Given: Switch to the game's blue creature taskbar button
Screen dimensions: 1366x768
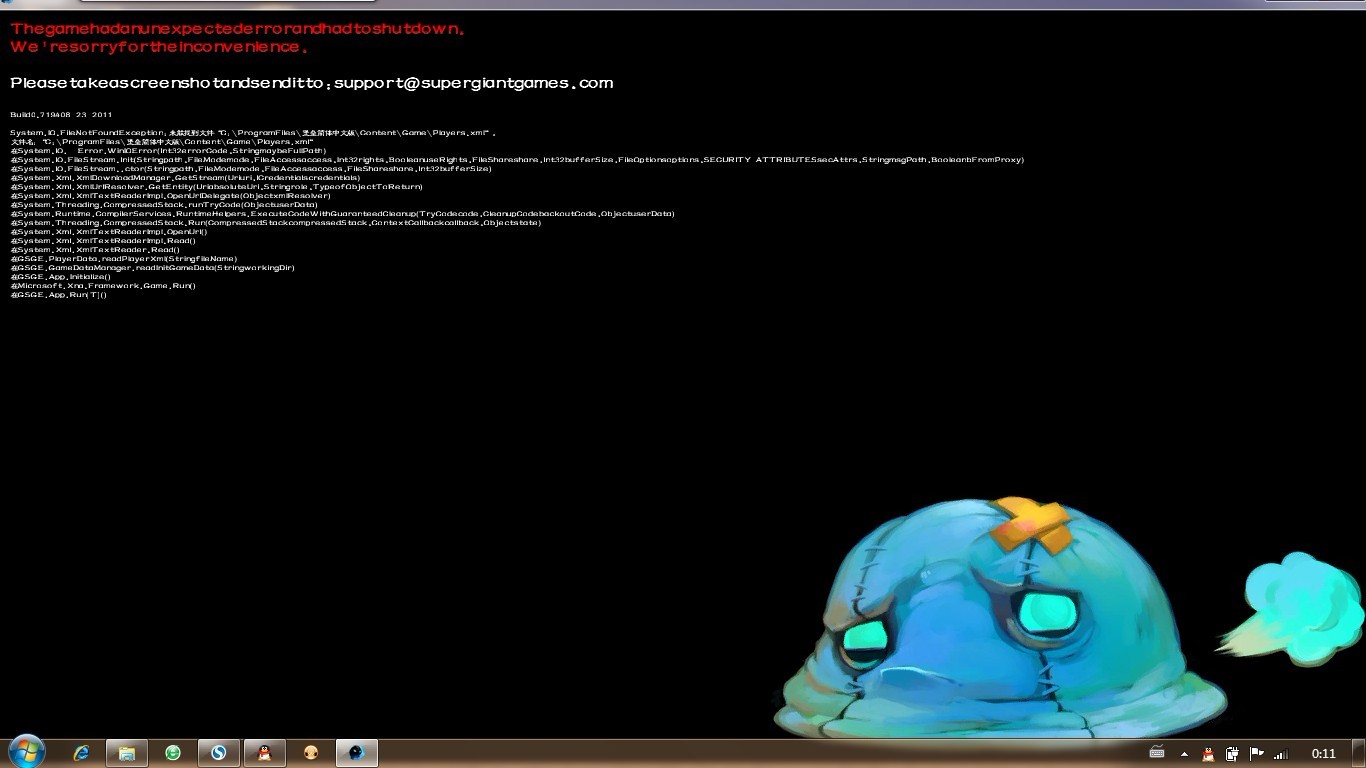Looking at the screenshot, I should [x=357, y=753].
